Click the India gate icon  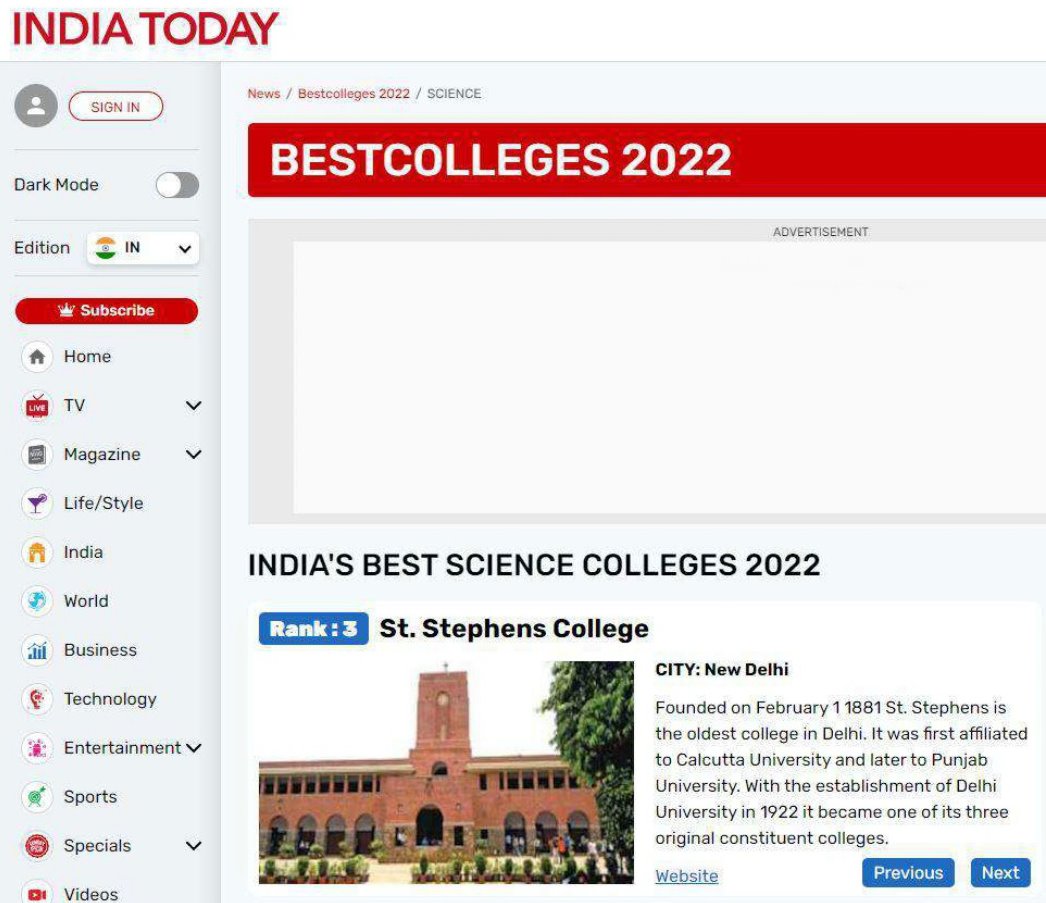pos(37,552)
